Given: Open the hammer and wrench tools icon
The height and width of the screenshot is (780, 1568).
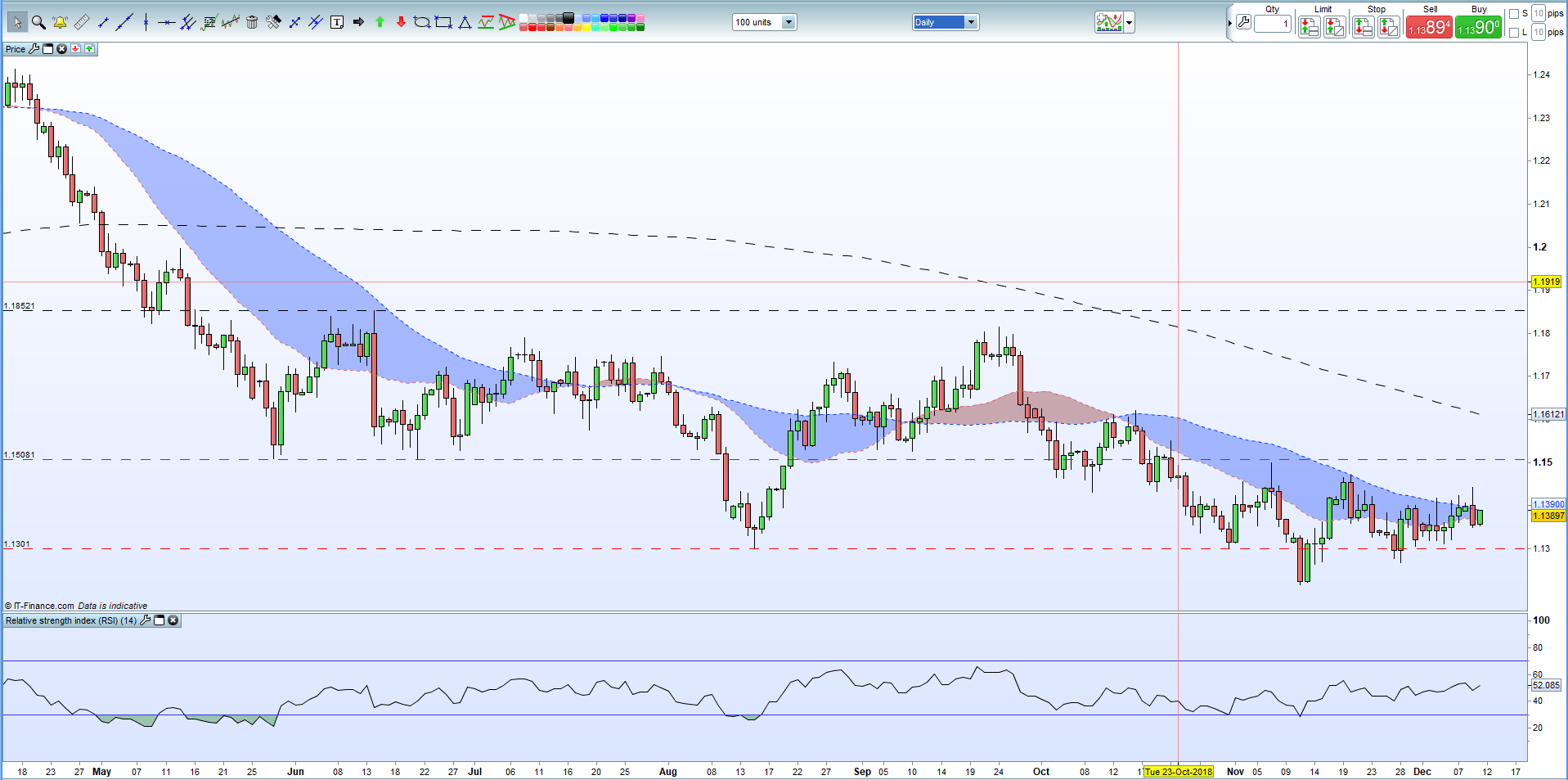Looking at the screenshot, I should click(273, 22).
